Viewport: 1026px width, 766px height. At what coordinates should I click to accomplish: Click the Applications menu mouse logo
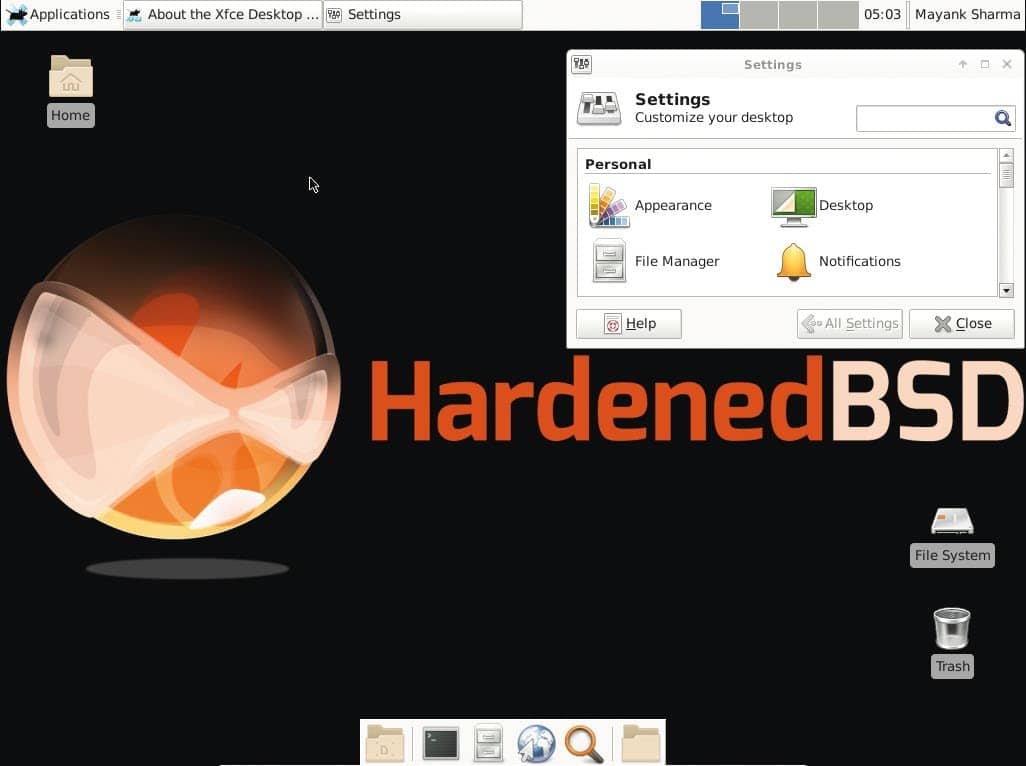click(16, 14)
